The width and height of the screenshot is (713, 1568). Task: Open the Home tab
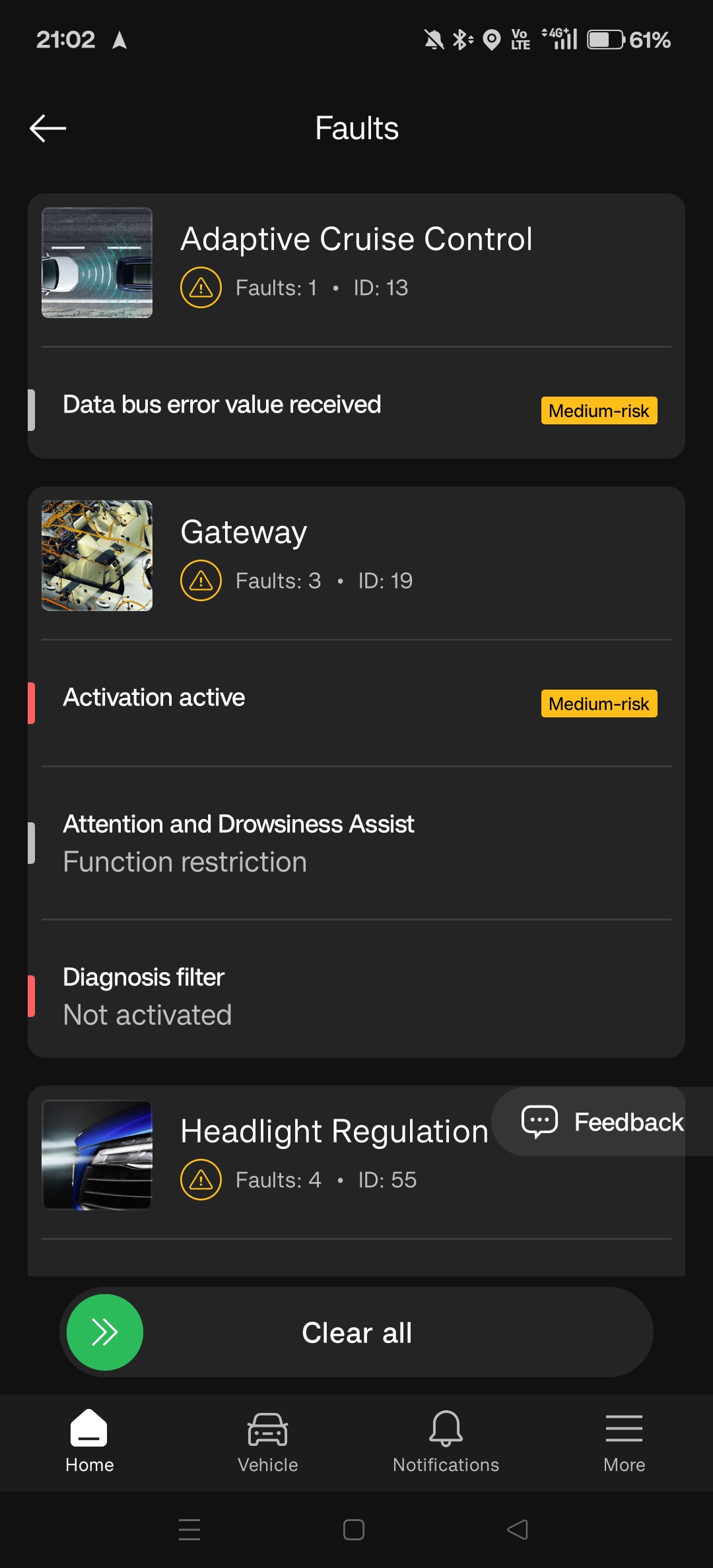coord(89,1443)
